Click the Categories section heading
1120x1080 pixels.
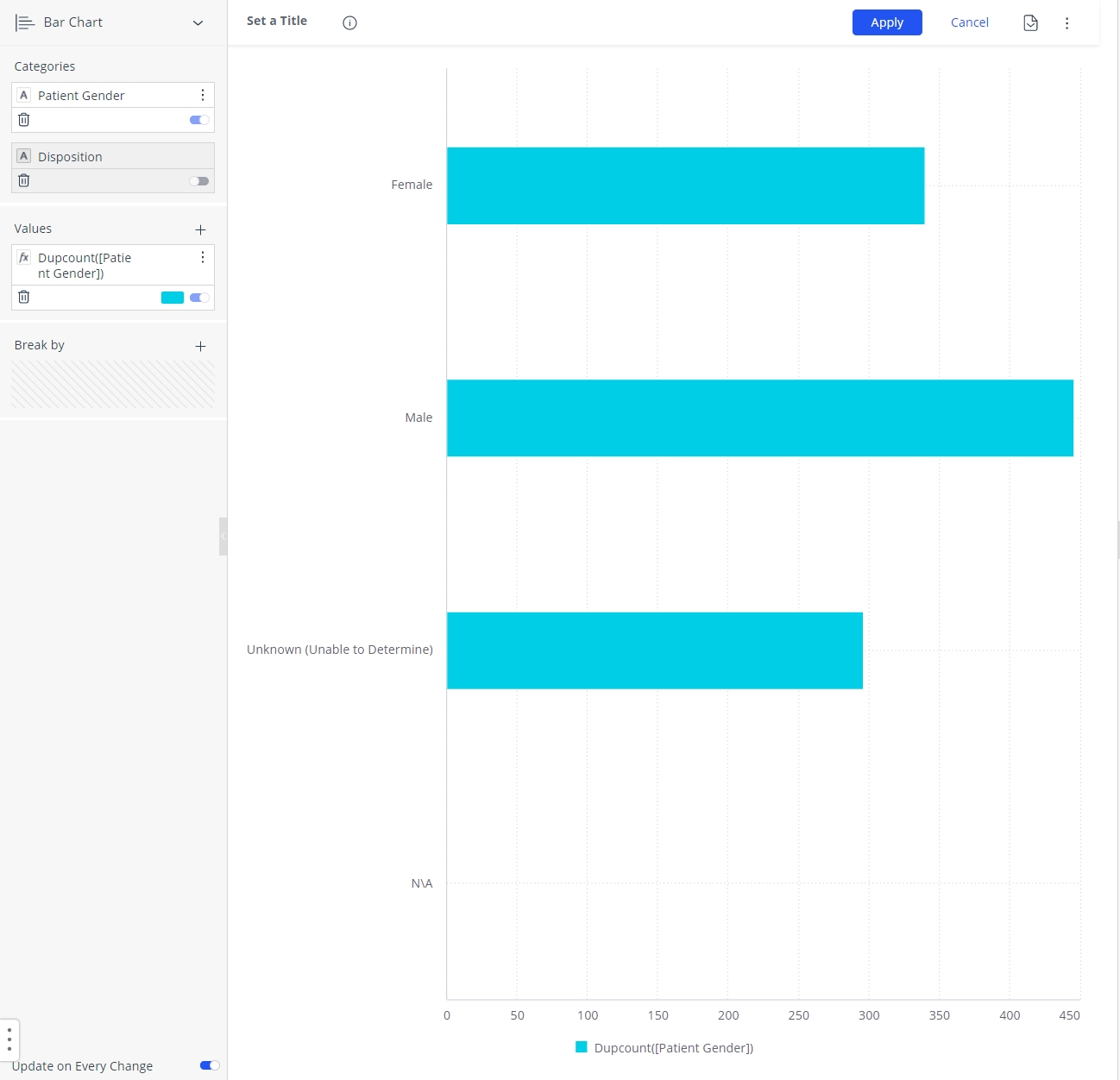pyautogui.click(x=45, y=66)
